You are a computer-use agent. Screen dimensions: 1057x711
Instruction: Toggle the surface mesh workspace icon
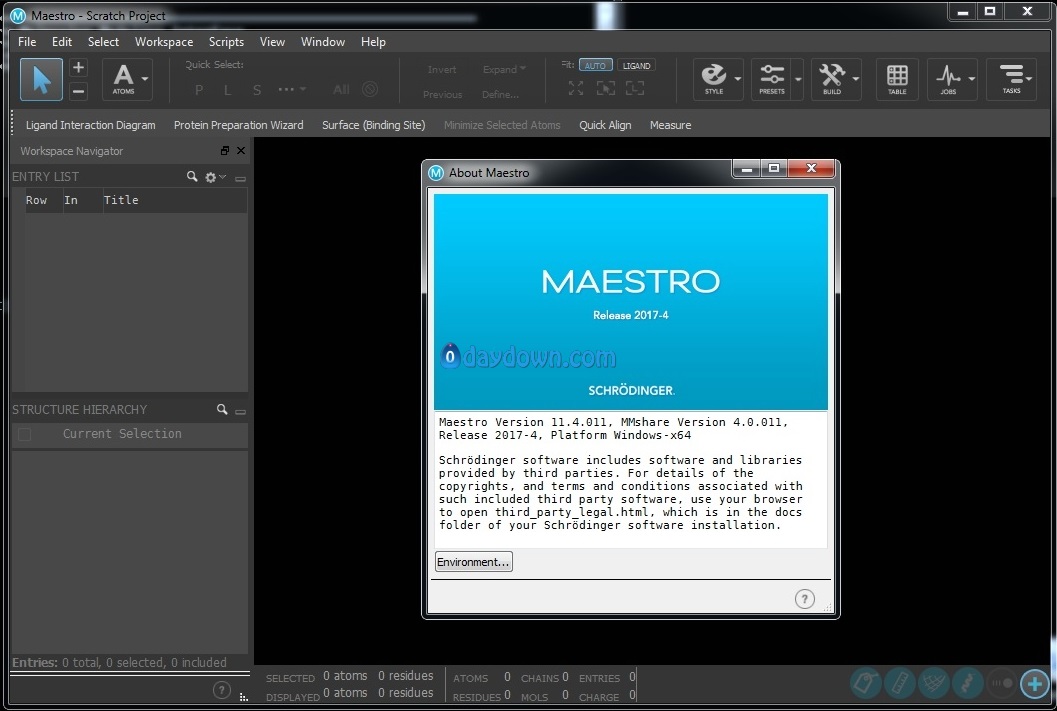[933, 683]
